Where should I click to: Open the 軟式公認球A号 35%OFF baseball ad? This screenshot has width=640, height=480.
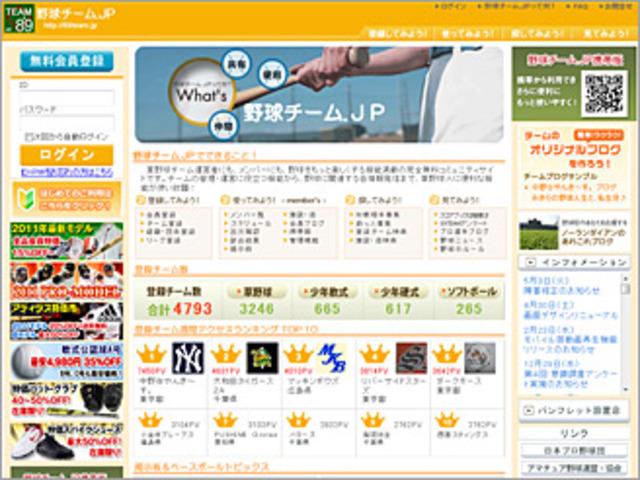(67, 361)
